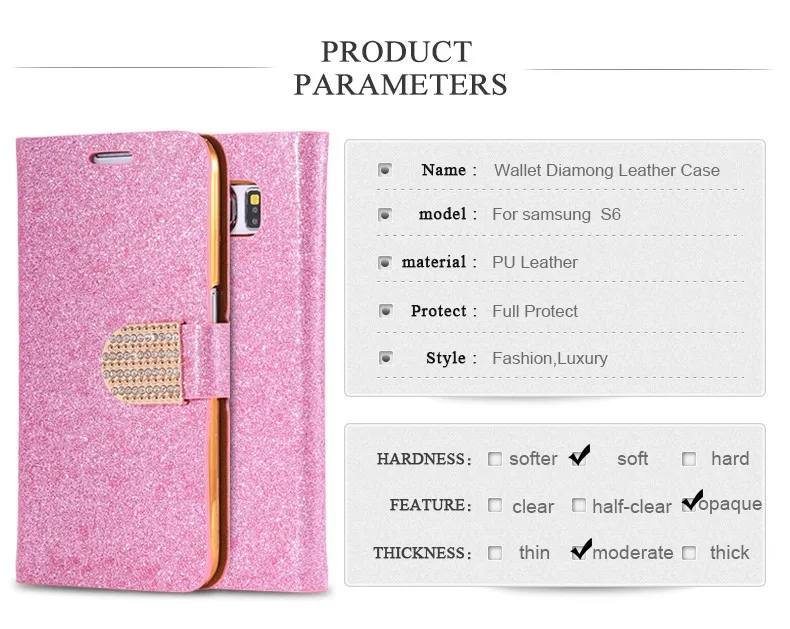The height and width of the screenshot is (629, 790).
Task: Click the diamond-studded clasp on the case
Action: [x=143, y=362]
